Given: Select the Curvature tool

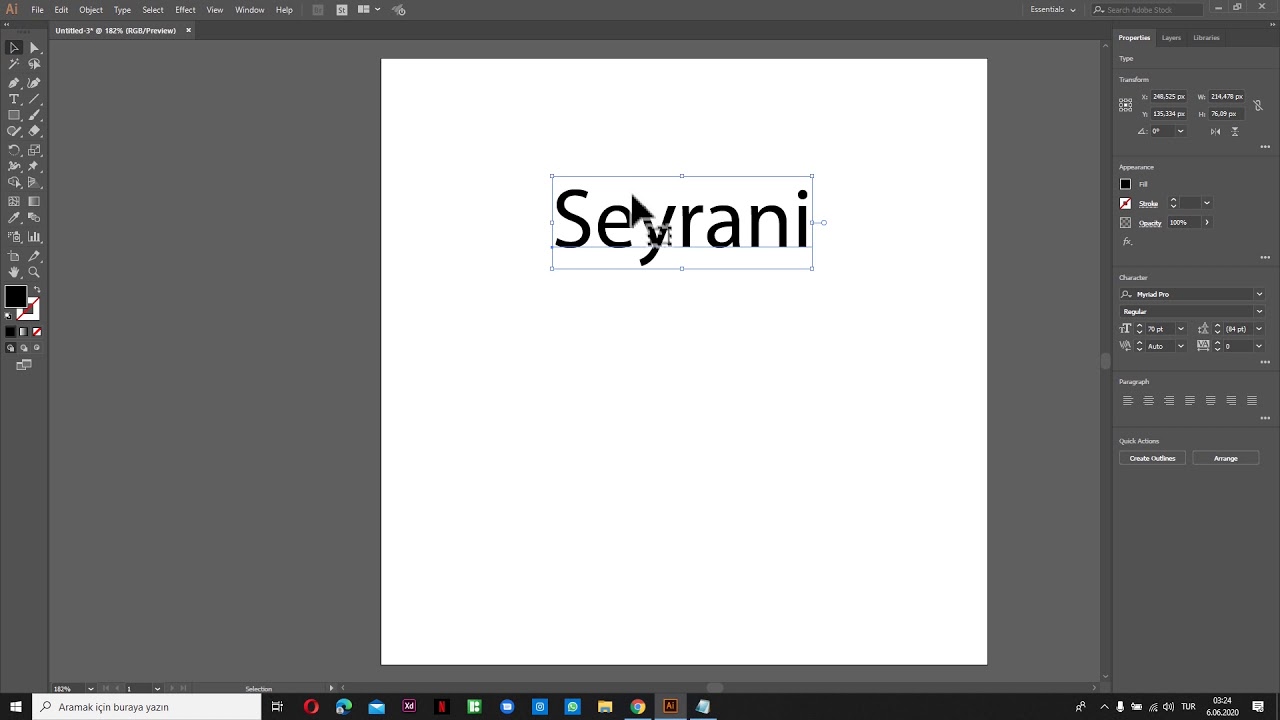Looking at the screenshot, I should pos(34,82).
